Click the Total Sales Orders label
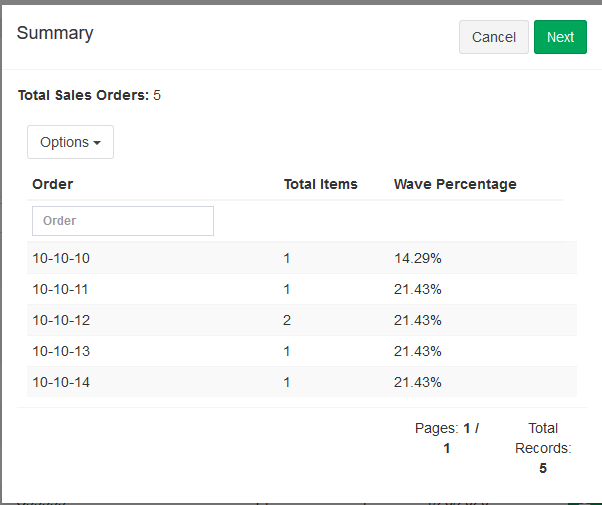 coord(83,96)
